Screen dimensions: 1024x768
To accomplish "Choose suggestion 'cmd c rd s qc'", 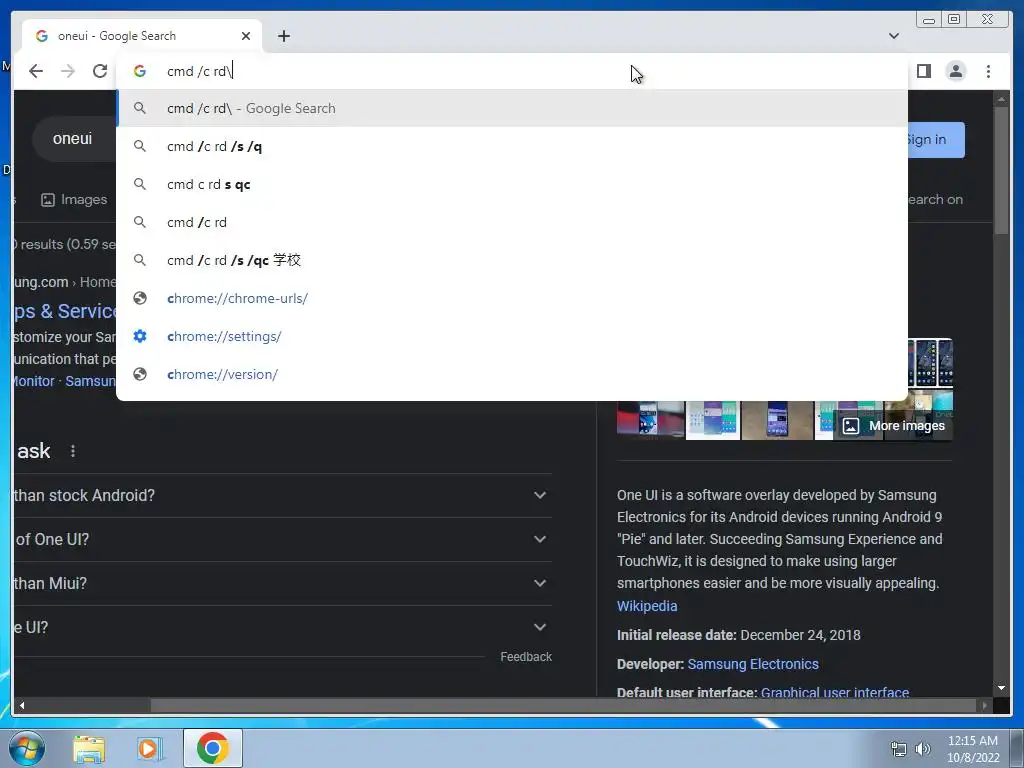I will pos(512,184).
